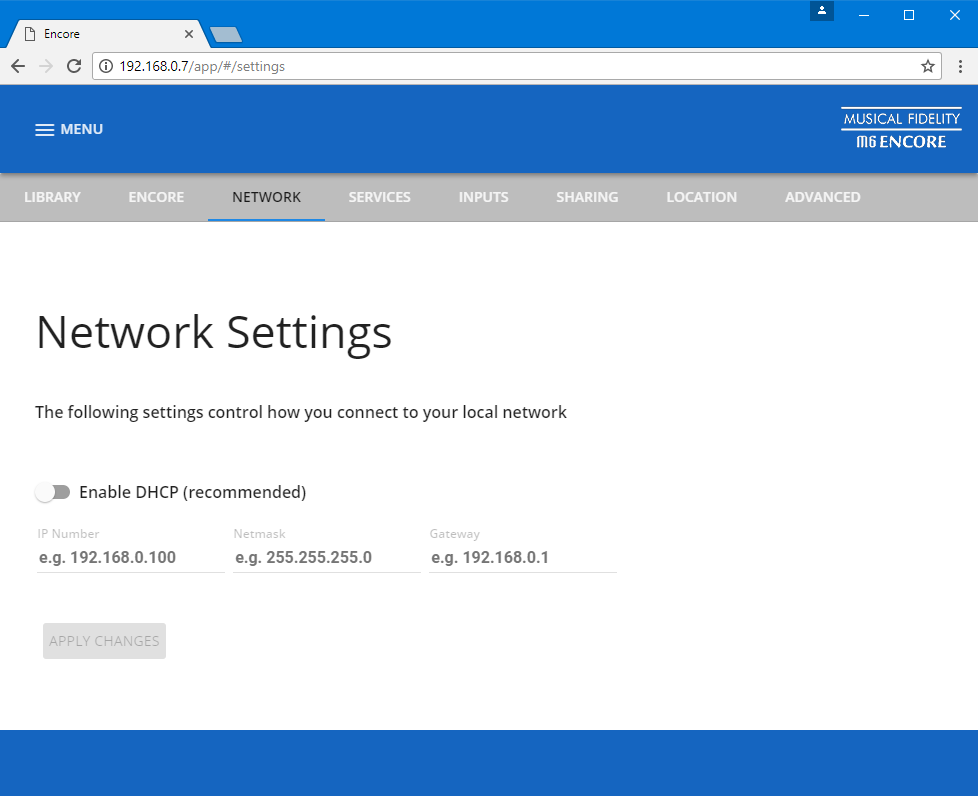Open Chrome three-dot menu

pos(960,66)
